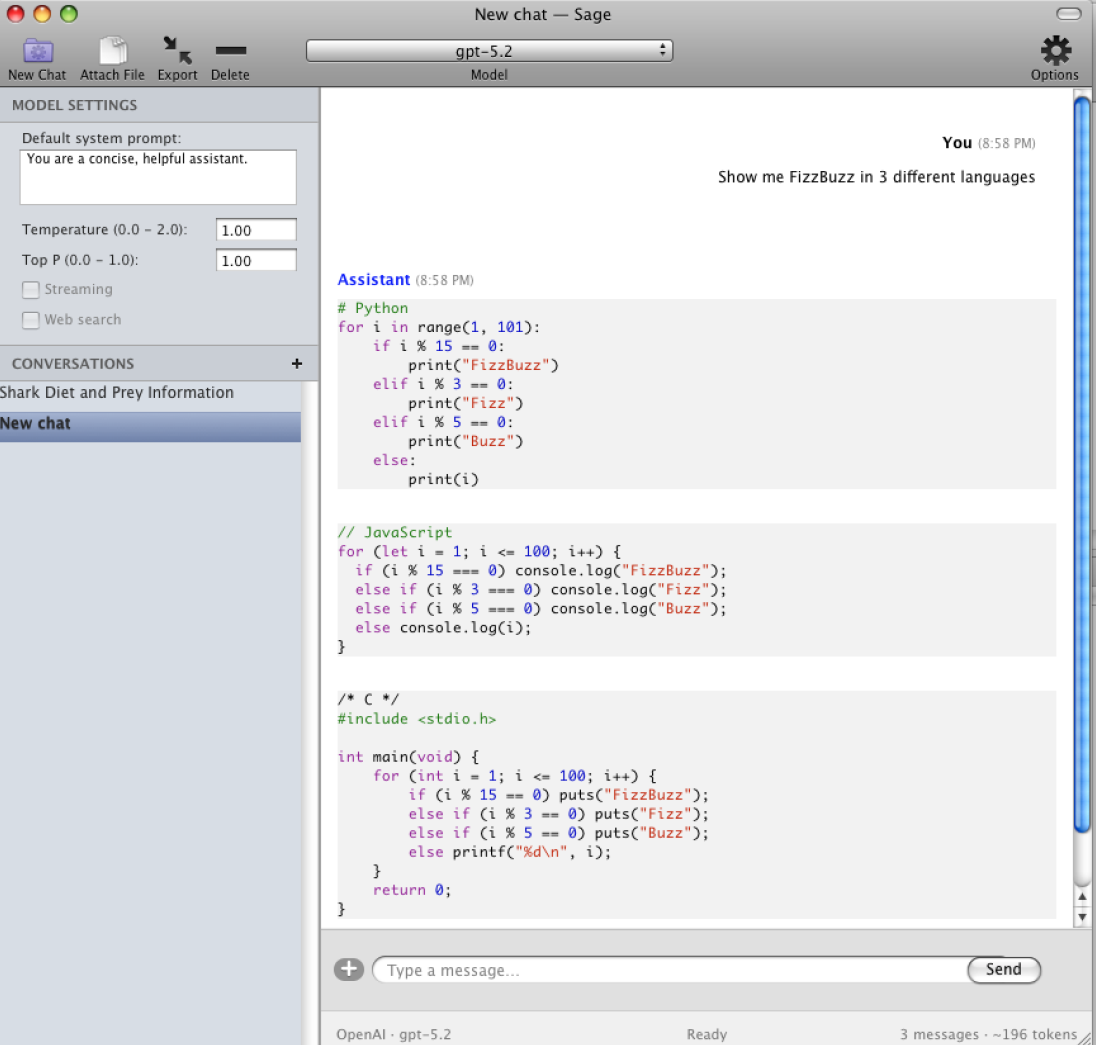Select the New chat conversation entry
Screen dimensions: 1096x1045
click(150, 424)
